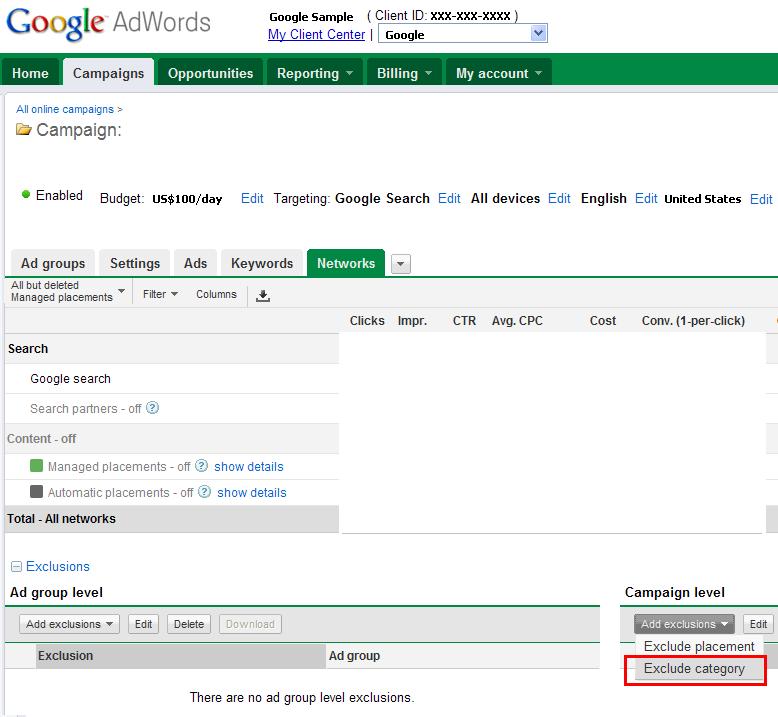Click the Download button in exclusions
This screenshot has height=717, width=778.
tap(250, 624)
